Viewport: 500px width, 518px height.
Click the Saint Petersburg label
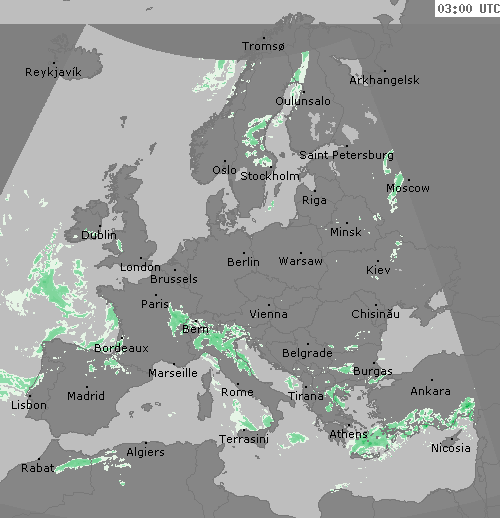346,155
